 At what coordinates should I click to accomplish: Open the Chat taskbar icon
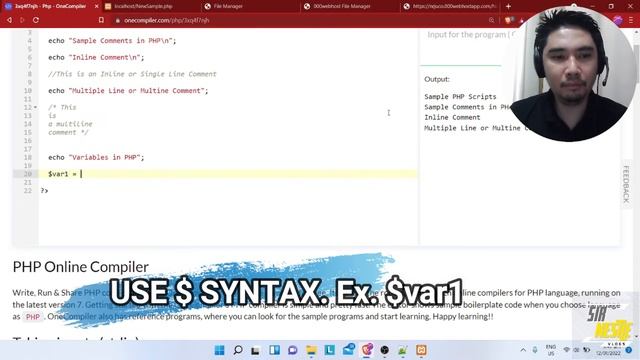[293, 350]
